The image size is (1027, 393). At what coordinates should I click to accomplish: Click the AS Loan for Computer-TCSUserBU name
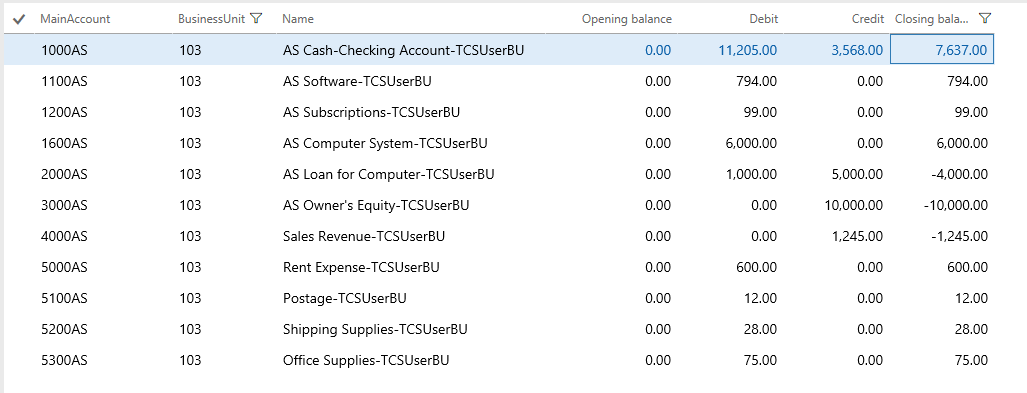click(x=388, y=174)
